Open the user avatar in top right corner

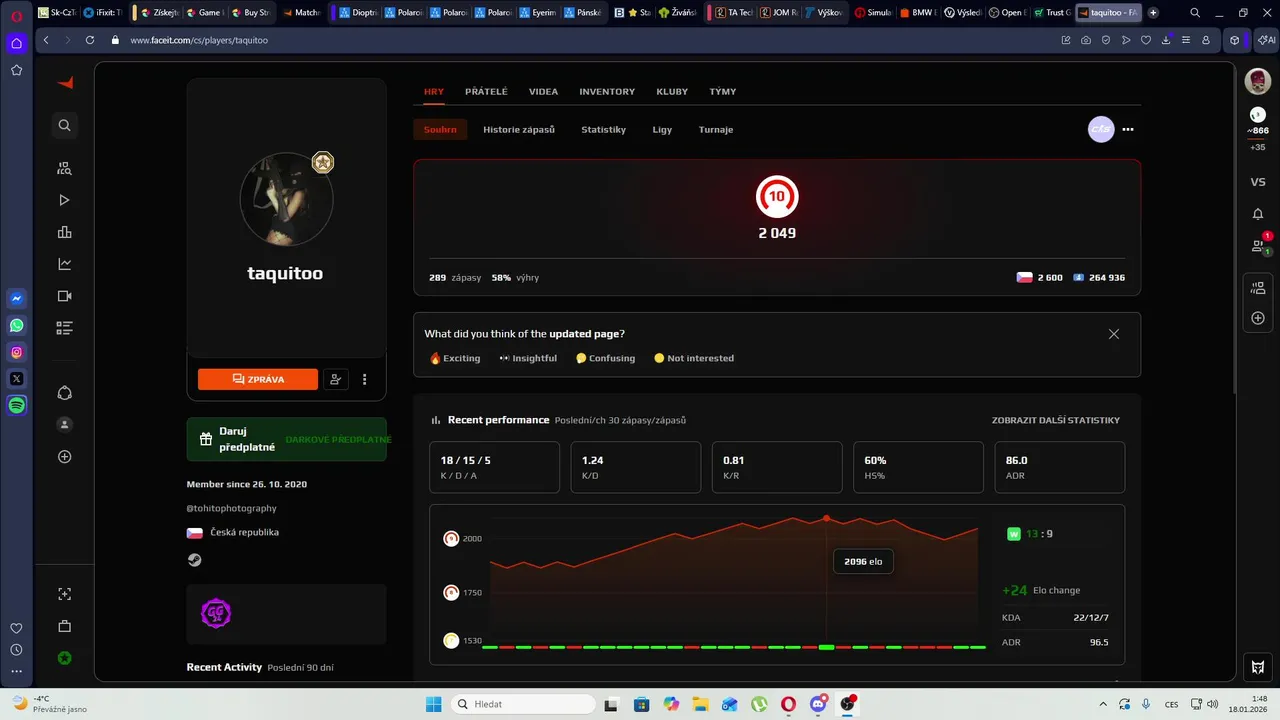[1258, 81]
